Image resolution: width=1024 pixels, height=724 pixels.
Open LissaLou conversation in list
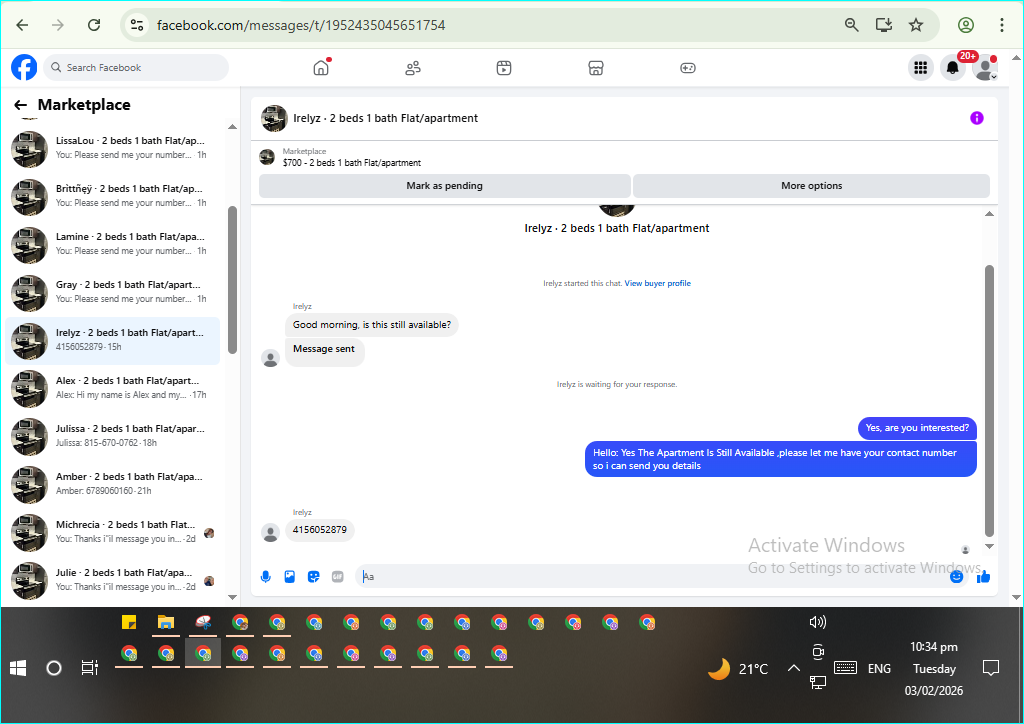(112, 148)
